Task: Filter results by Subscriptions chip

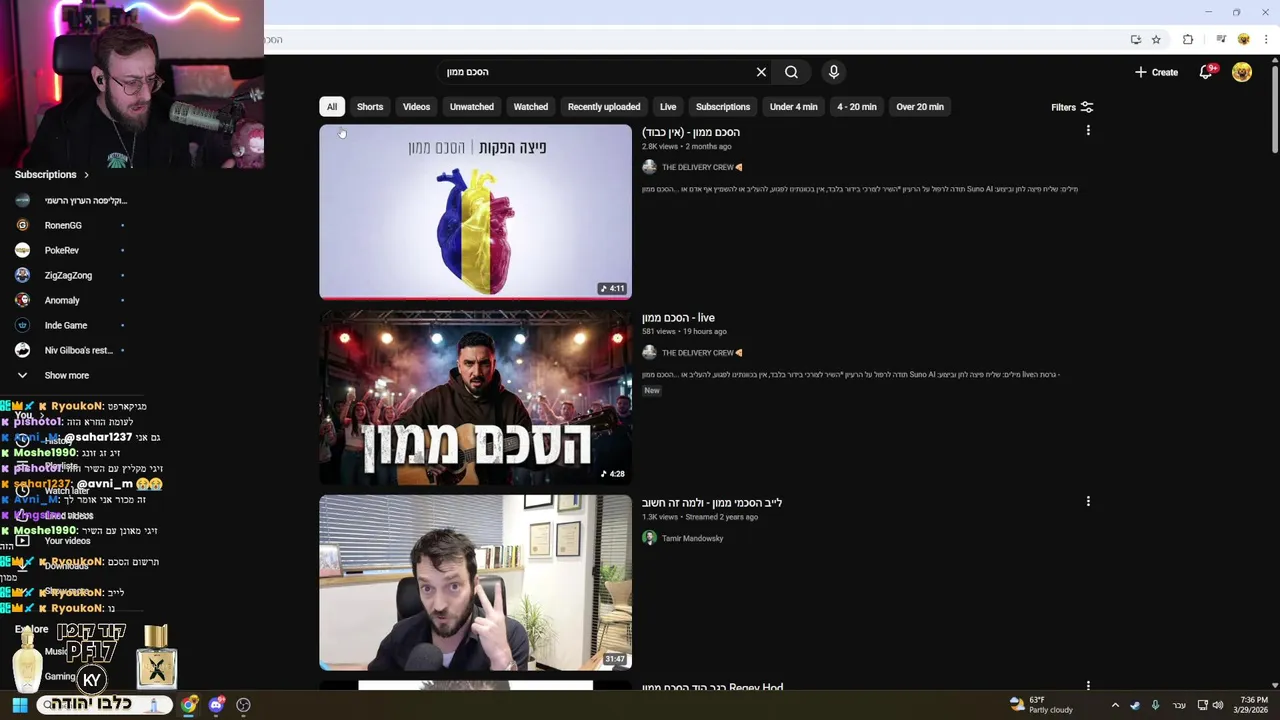Action: (723, 107)
